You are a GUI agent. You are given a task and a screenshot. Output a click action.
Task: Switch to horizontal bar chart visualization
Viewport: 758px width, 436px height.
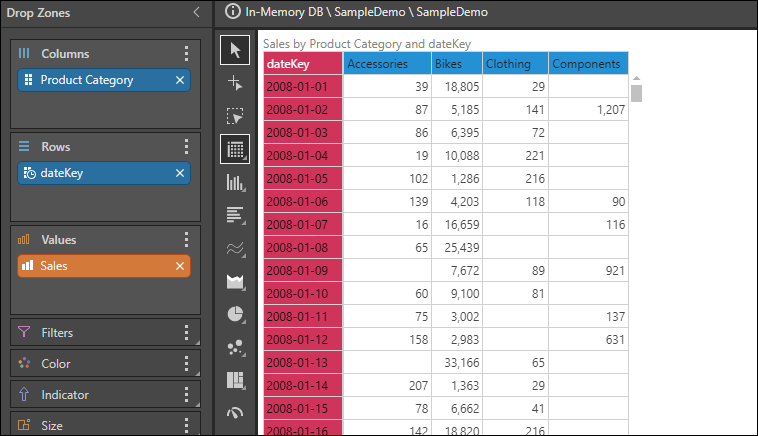(236, 215)
